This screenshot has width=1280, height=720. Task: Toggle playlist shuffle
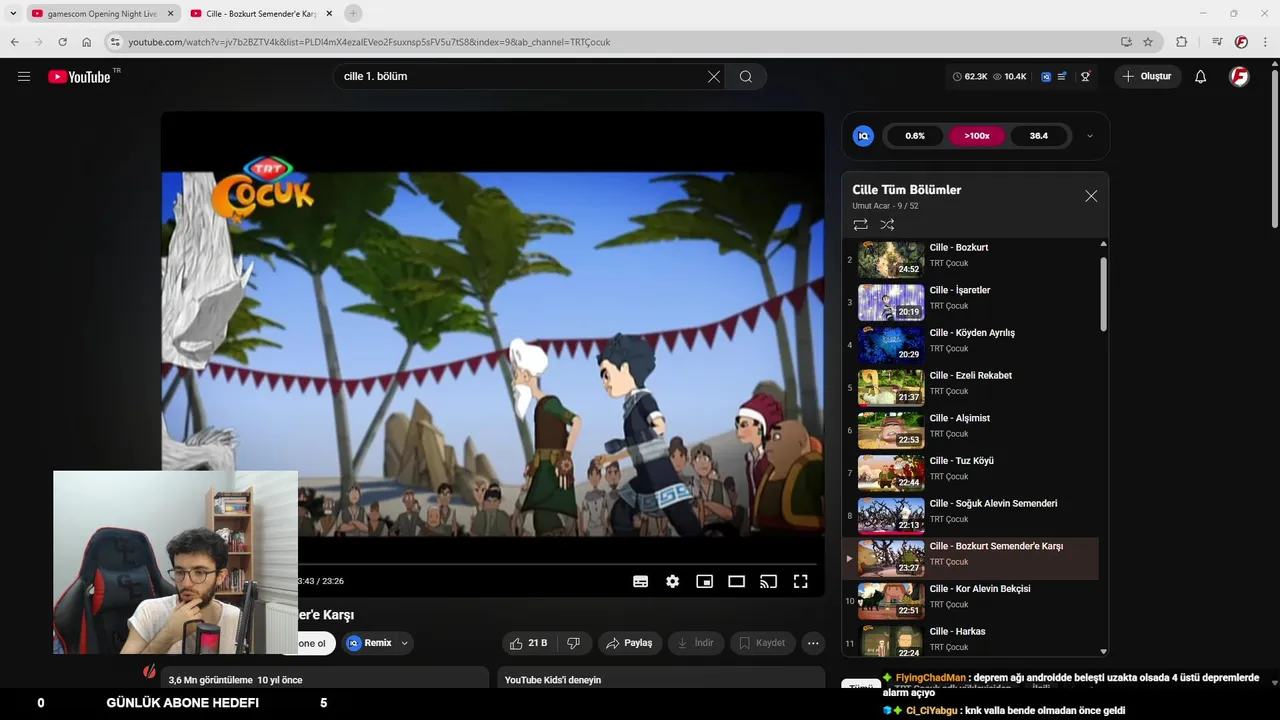pyautogui.click(x=887, y=225)
